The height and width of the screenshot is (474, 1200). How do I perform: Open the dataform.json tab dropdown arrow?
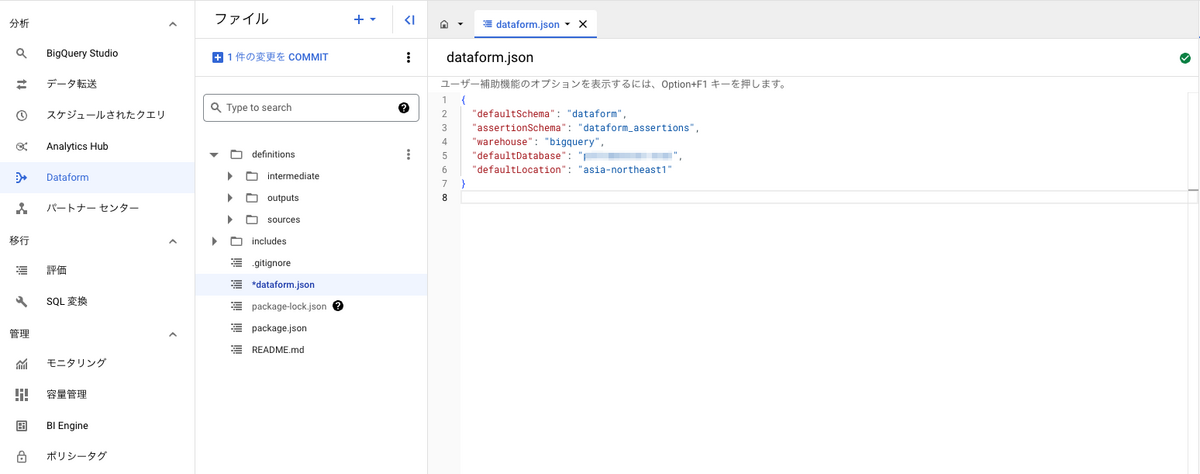[x=567, y=24]
